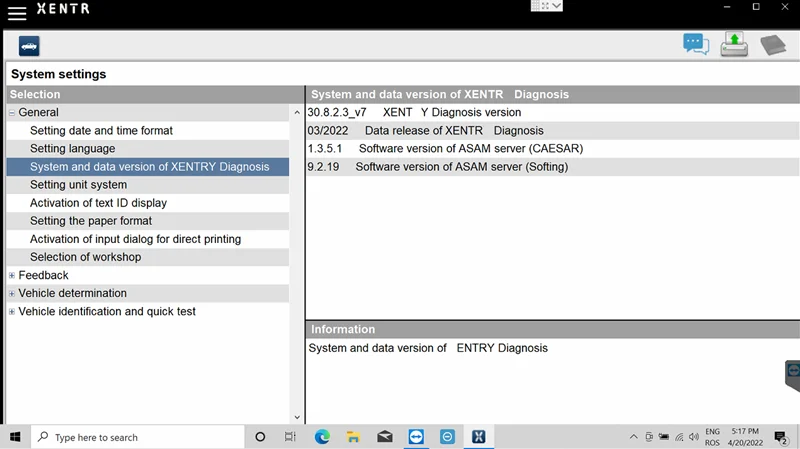Screen dimensions: 800x449
Task: Select Setting date and time format
Action: click(x=147, y=131)
